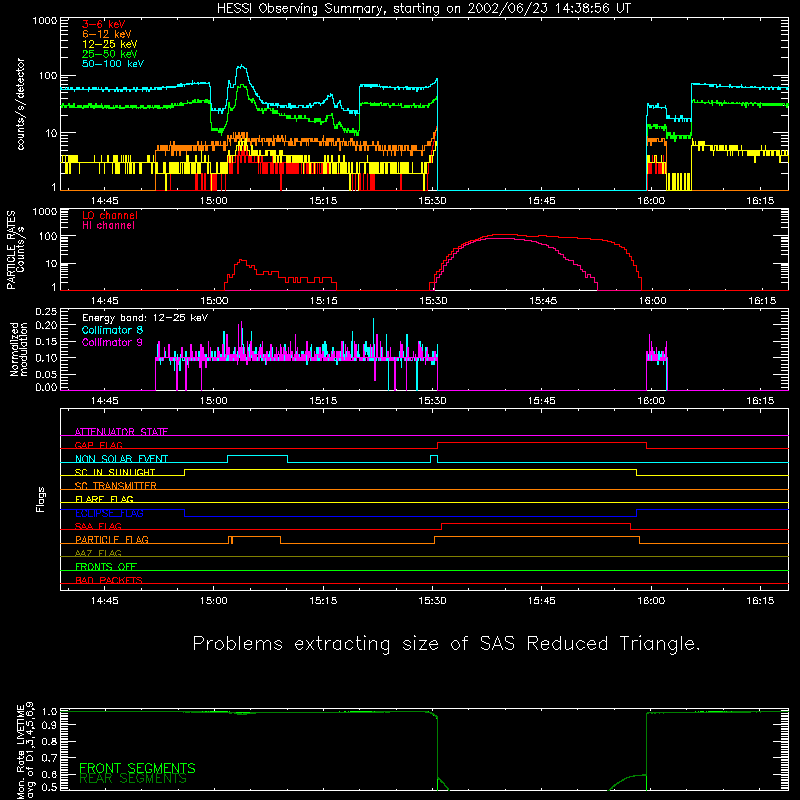Viewport: 800px width, 800px height.
Task: Click the 15:00 time label under particle rates panel
Action: click(214, 301)
